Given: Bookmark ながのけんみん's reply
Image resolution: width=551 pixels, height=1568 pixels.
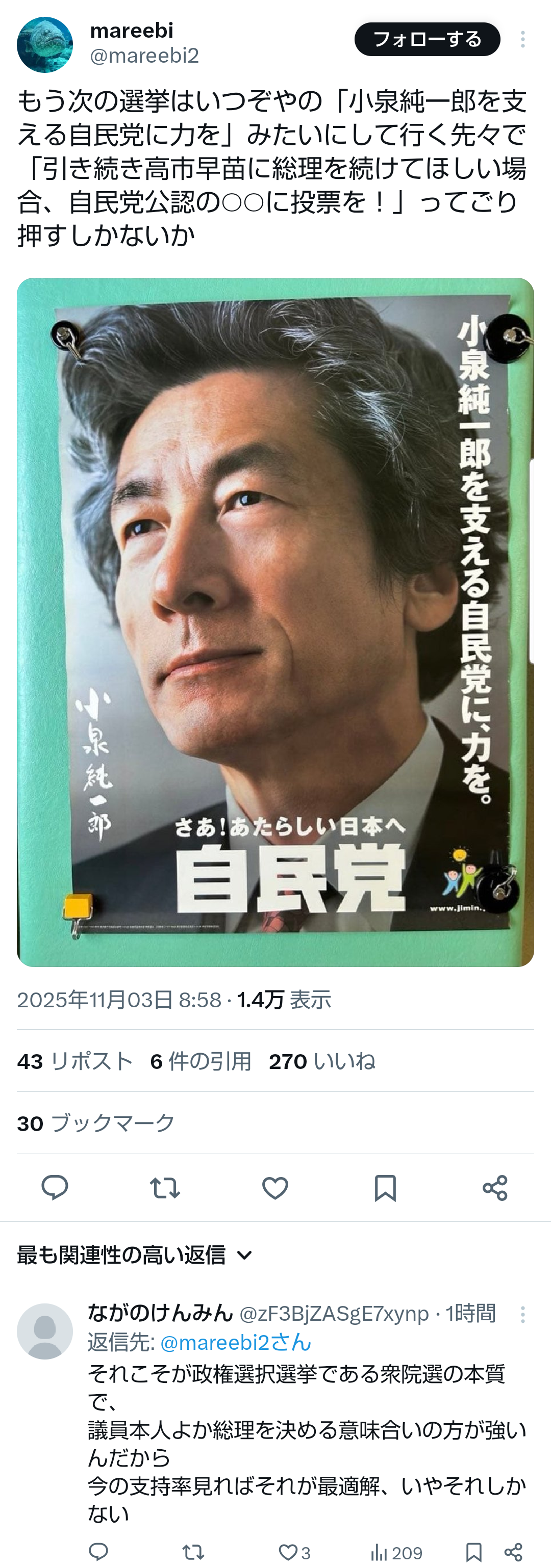Looking at the screenshot, I should tap(473, 1552).
